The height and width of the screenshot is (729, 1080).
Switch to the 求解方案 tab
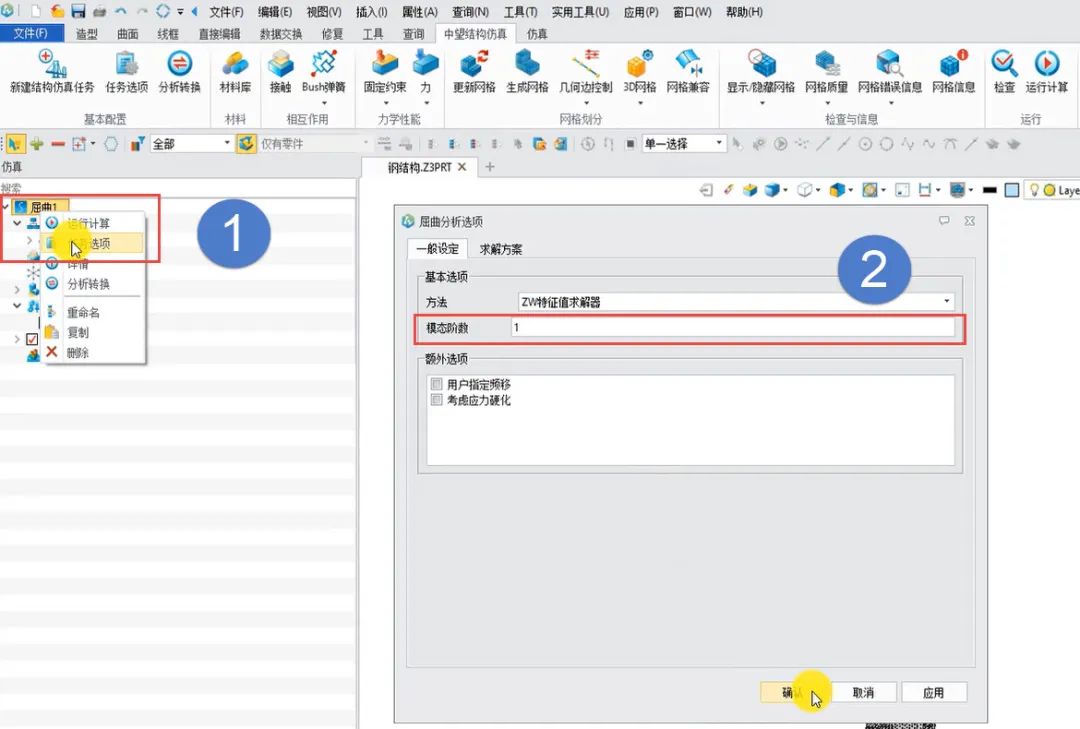500,249
